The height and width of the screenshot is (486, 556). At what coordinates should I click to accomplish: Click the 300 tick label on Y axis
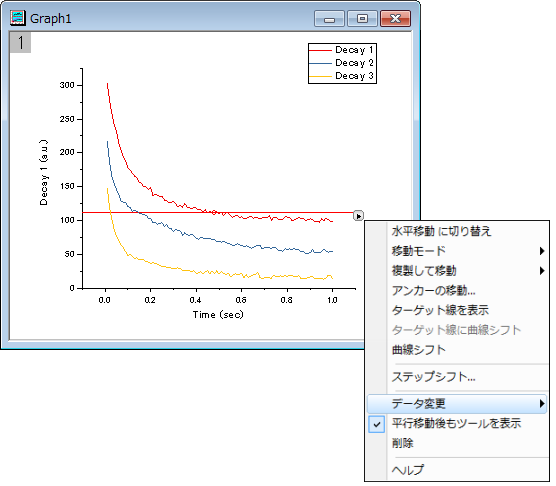67,85
